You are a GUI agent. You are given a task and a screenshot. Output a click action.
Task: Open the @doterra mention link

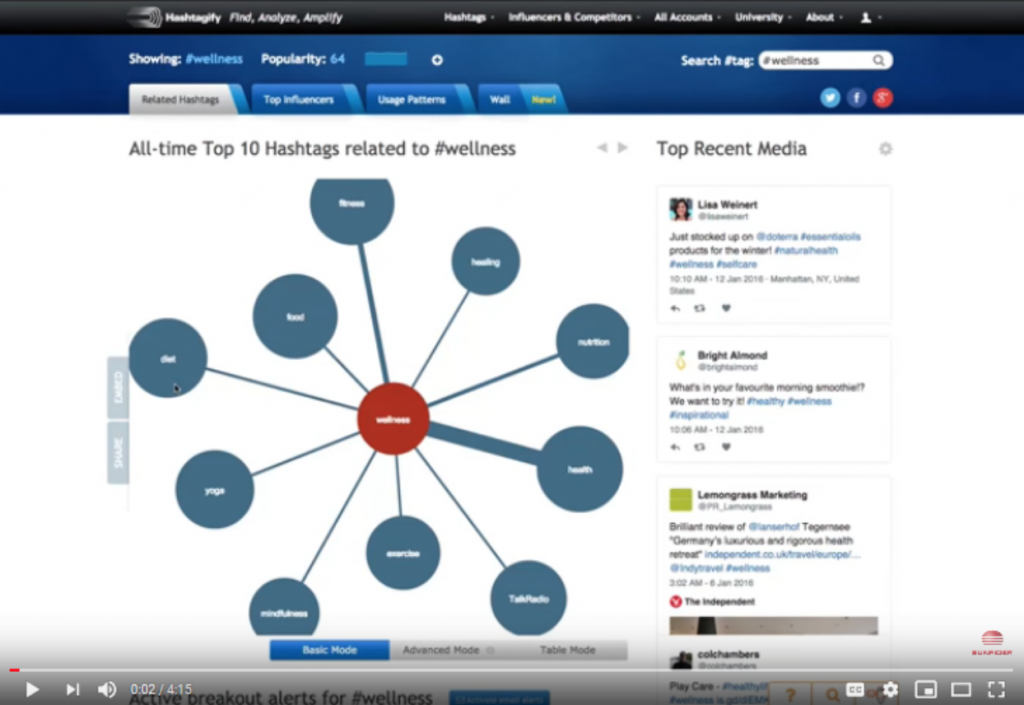tap(776, 236)
